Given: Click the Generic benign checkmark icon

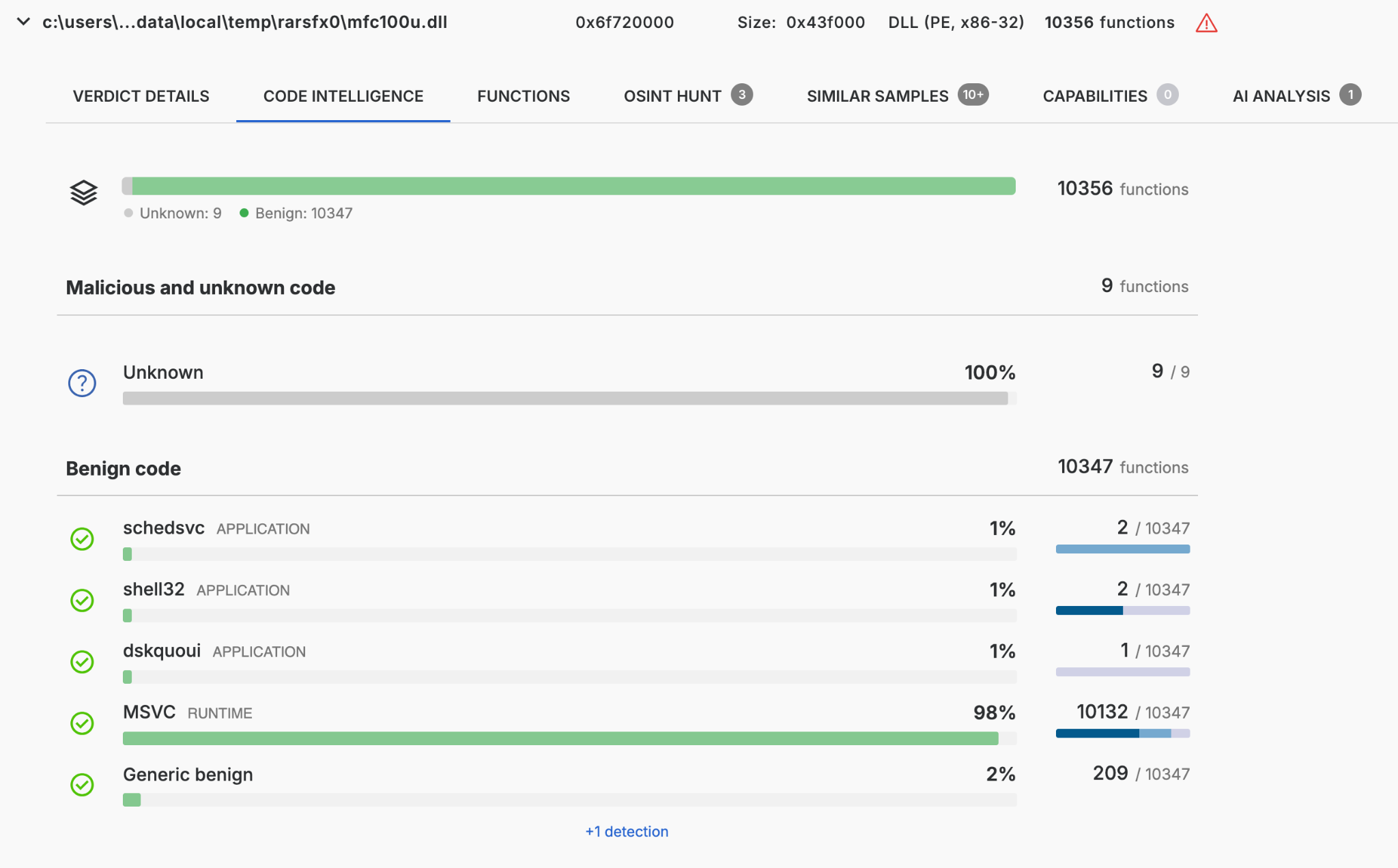Looking at the screenshot, I should point(82,785).
